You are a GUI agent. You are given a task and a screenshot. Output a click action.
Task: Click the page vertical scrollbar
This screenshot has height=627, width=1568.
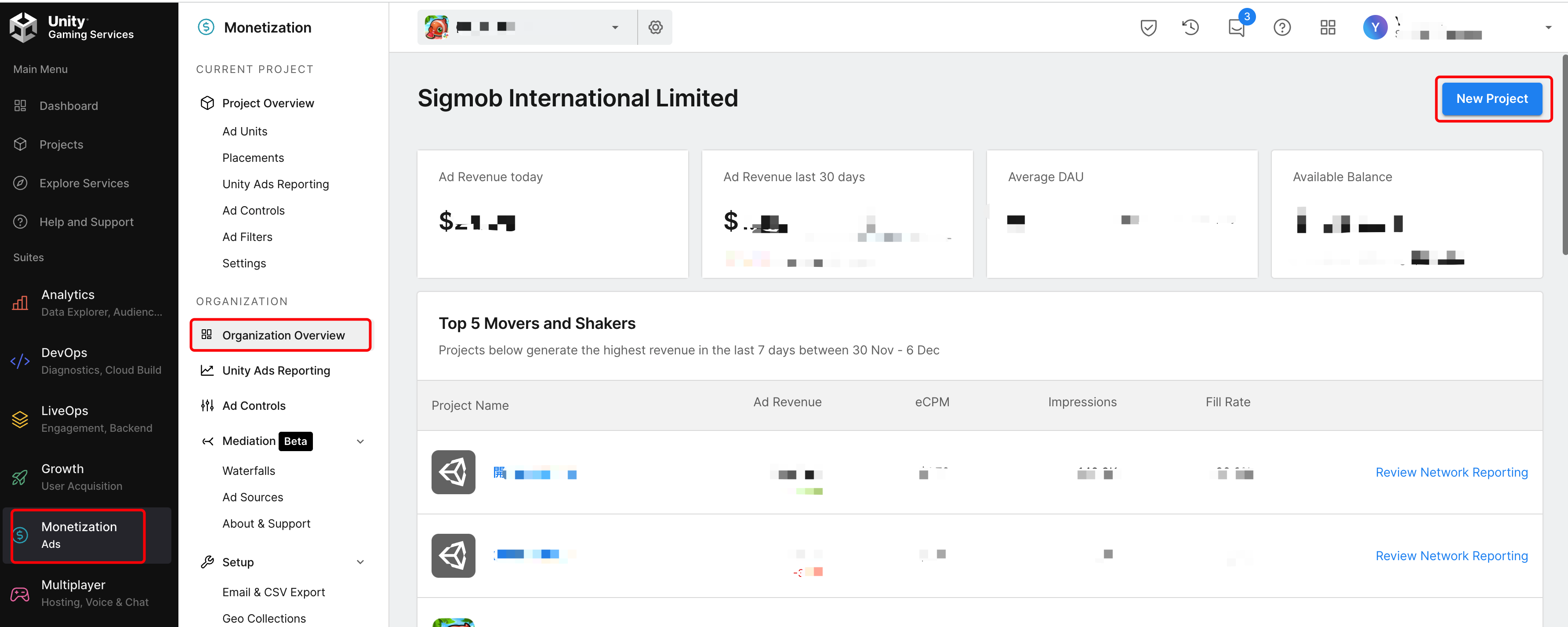[x=1564, y=155]
